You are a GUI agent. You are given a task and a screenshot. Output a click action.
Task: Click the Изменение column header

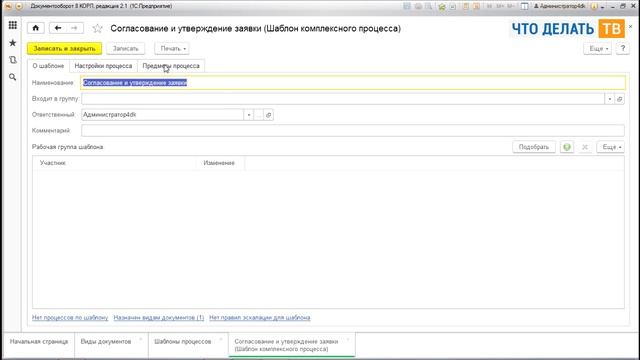[219, 163]
